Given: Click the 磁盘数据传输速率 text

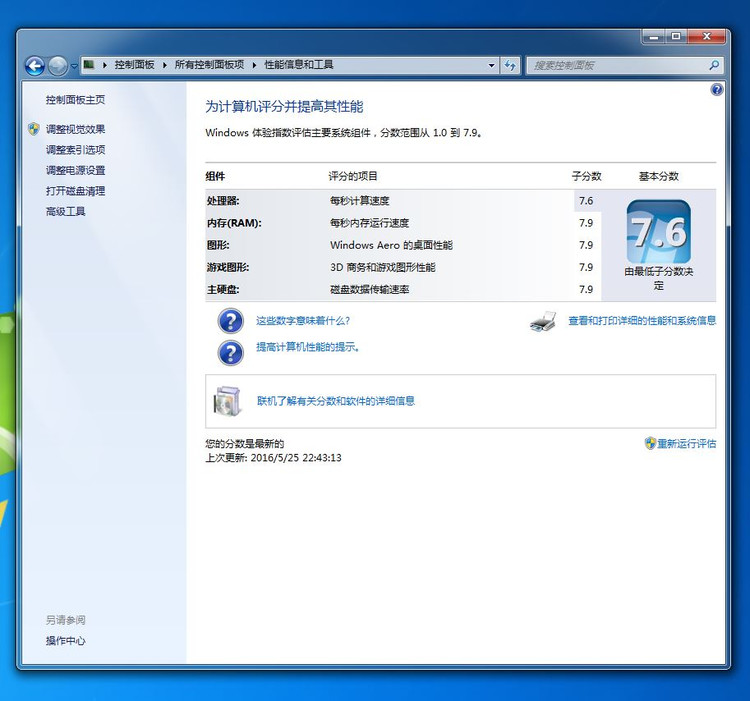Looking at the screenshot, I should 369,289.
